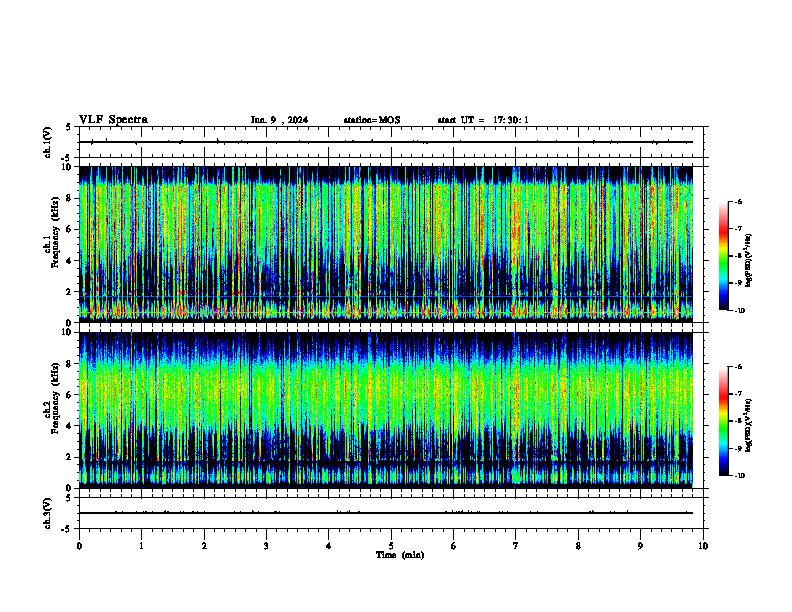This screenshot has width=792, height=612.
Task: Click the time axis tick label '10'
Action: (703, 546)
